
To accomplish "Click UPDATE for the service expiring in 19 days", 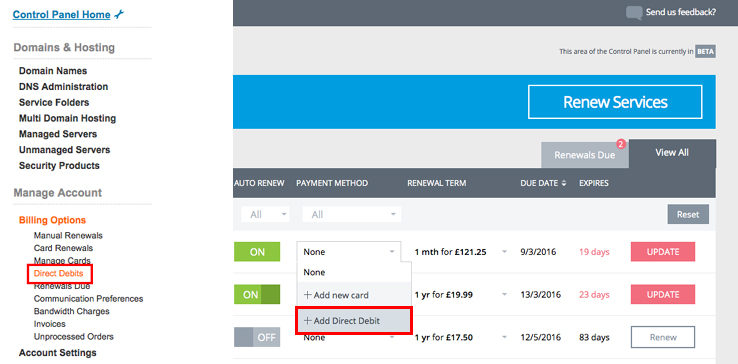I will (x=663, y=252).
